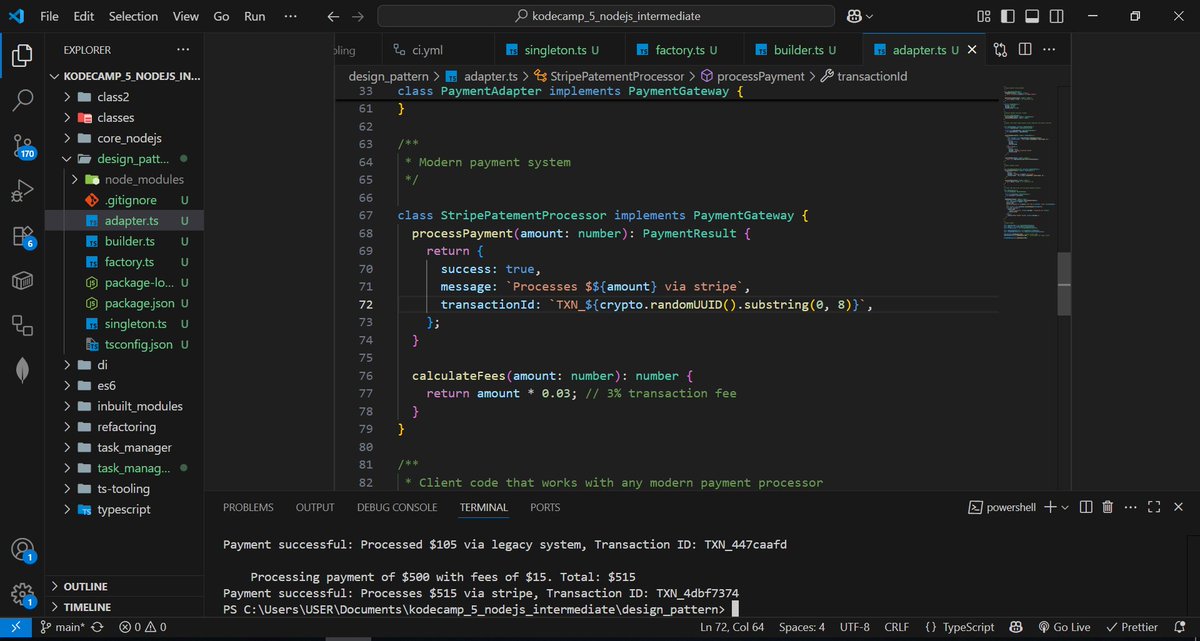Split the editor to the right
The height and width of the screenshot is (641, 1200).
1025,49
